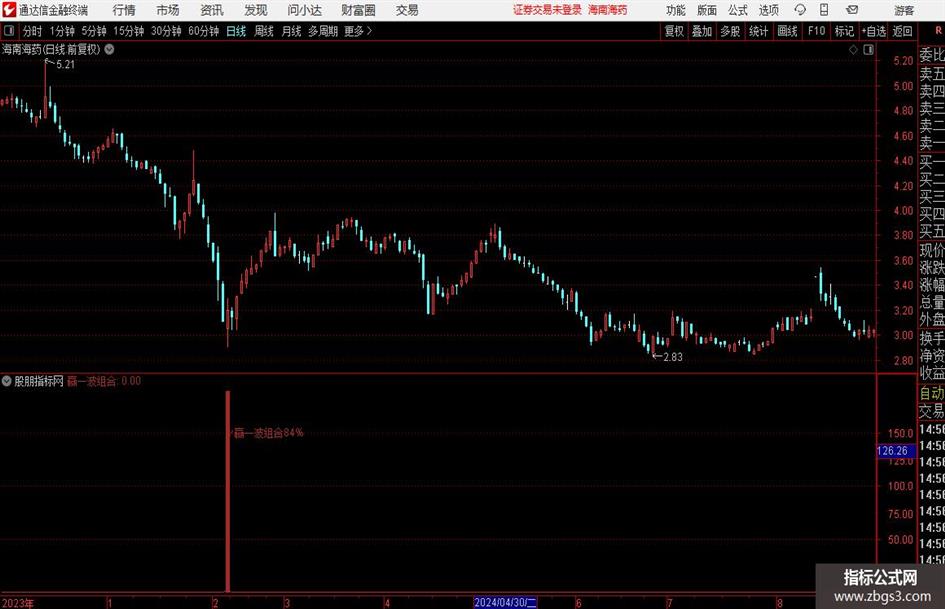Click the Tongdaxin red logo icon
945x609 pixels.
coord(9,10)
